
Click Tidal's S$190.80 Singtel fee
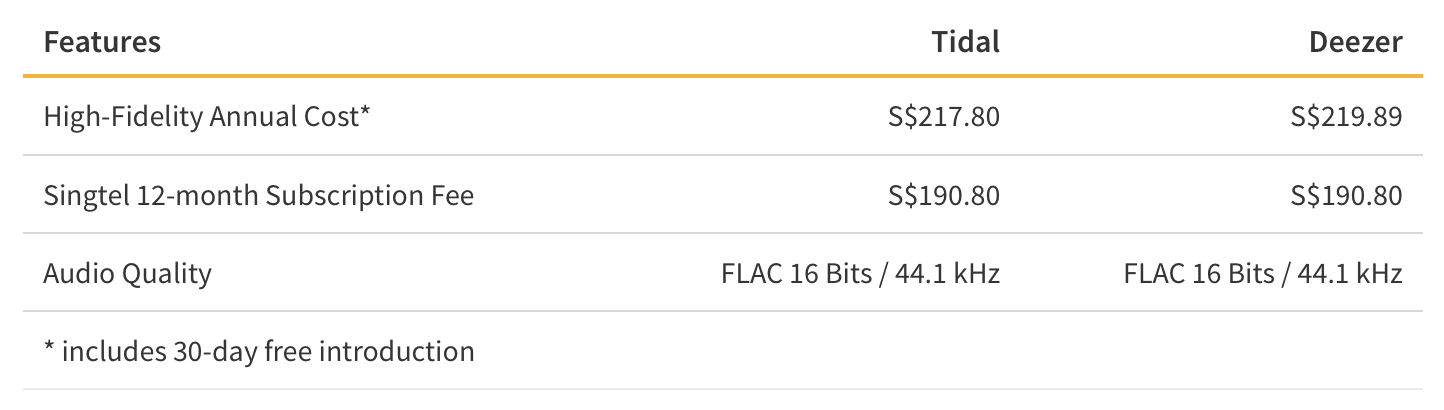[x=944, y=195]
